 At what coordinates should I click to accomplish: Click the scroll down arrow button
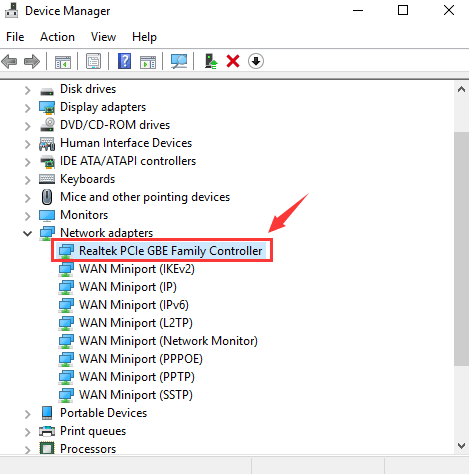tap(461, 446)
